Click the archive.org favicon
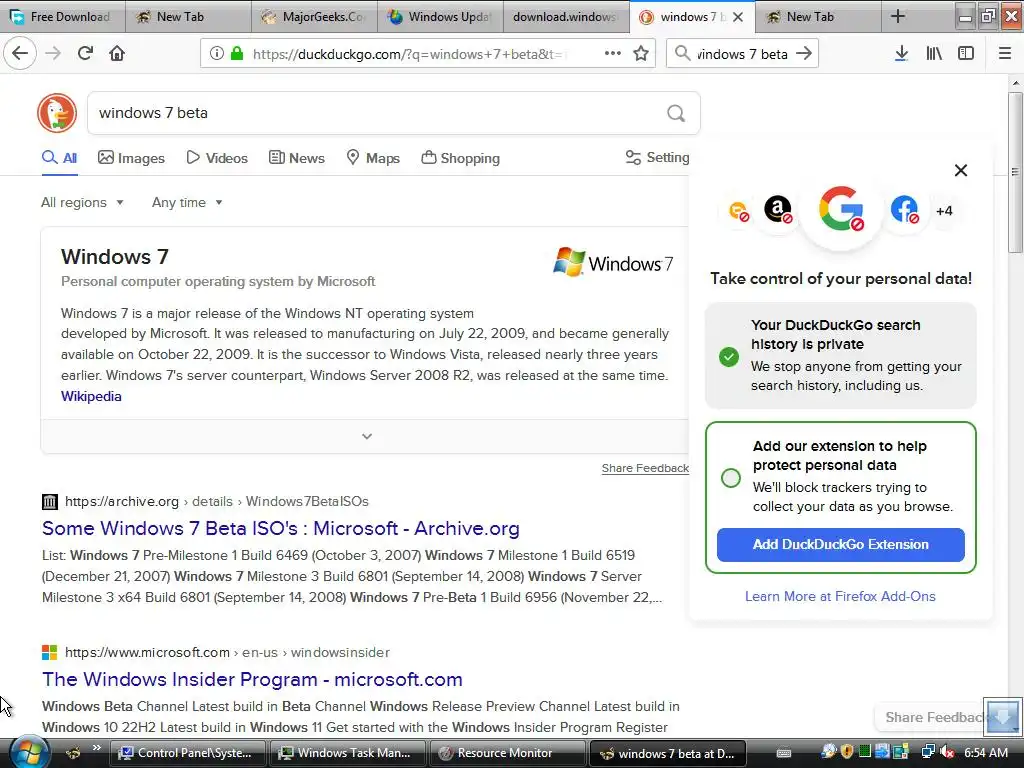 coord(50,502)
